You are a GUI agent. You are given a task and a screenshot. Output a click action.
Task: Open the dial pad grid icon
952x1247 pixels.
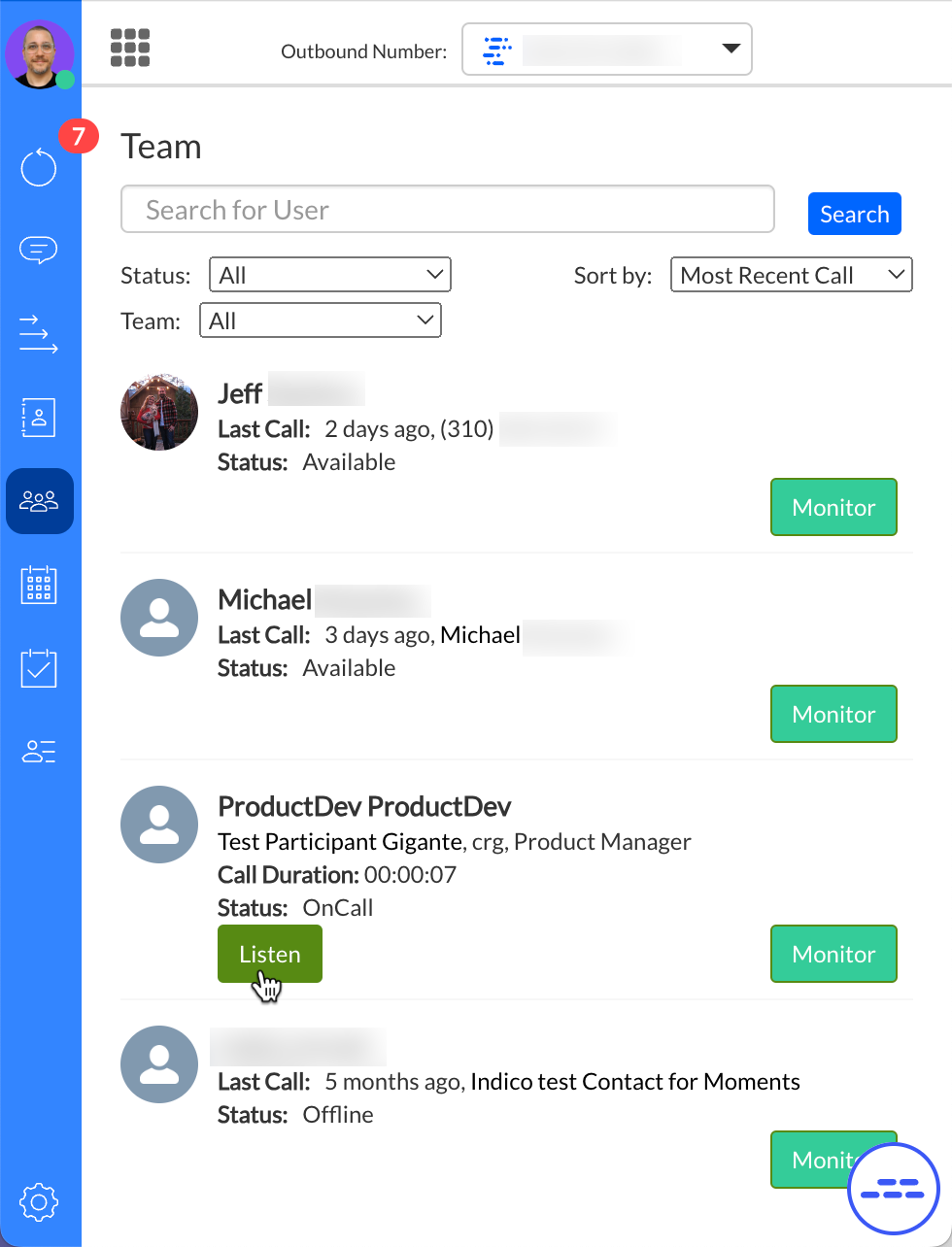130,49
